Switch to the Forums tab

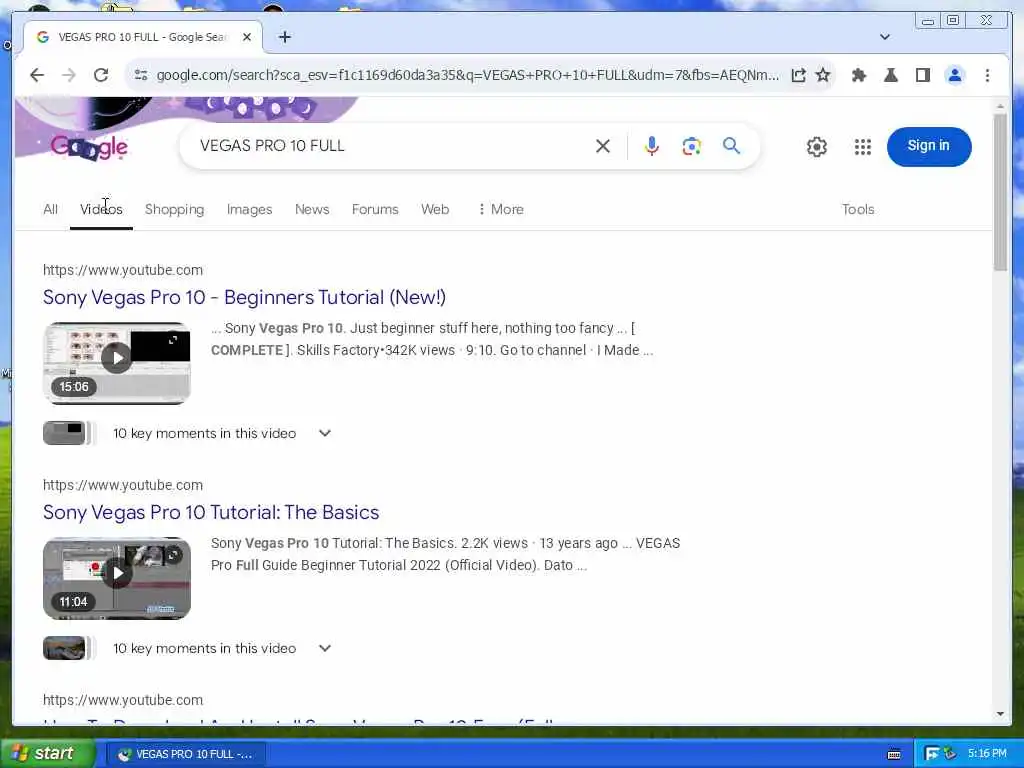pos(375,209)
